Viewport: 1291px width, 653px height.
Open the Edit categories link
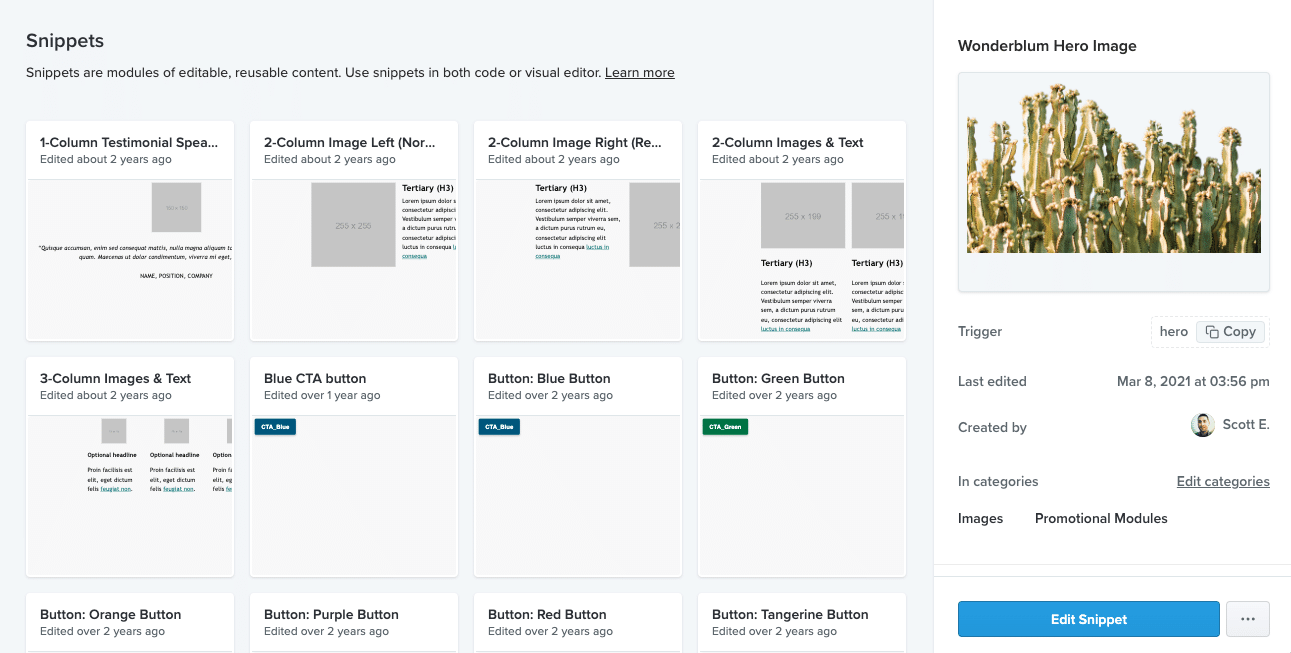[1223, 481]
